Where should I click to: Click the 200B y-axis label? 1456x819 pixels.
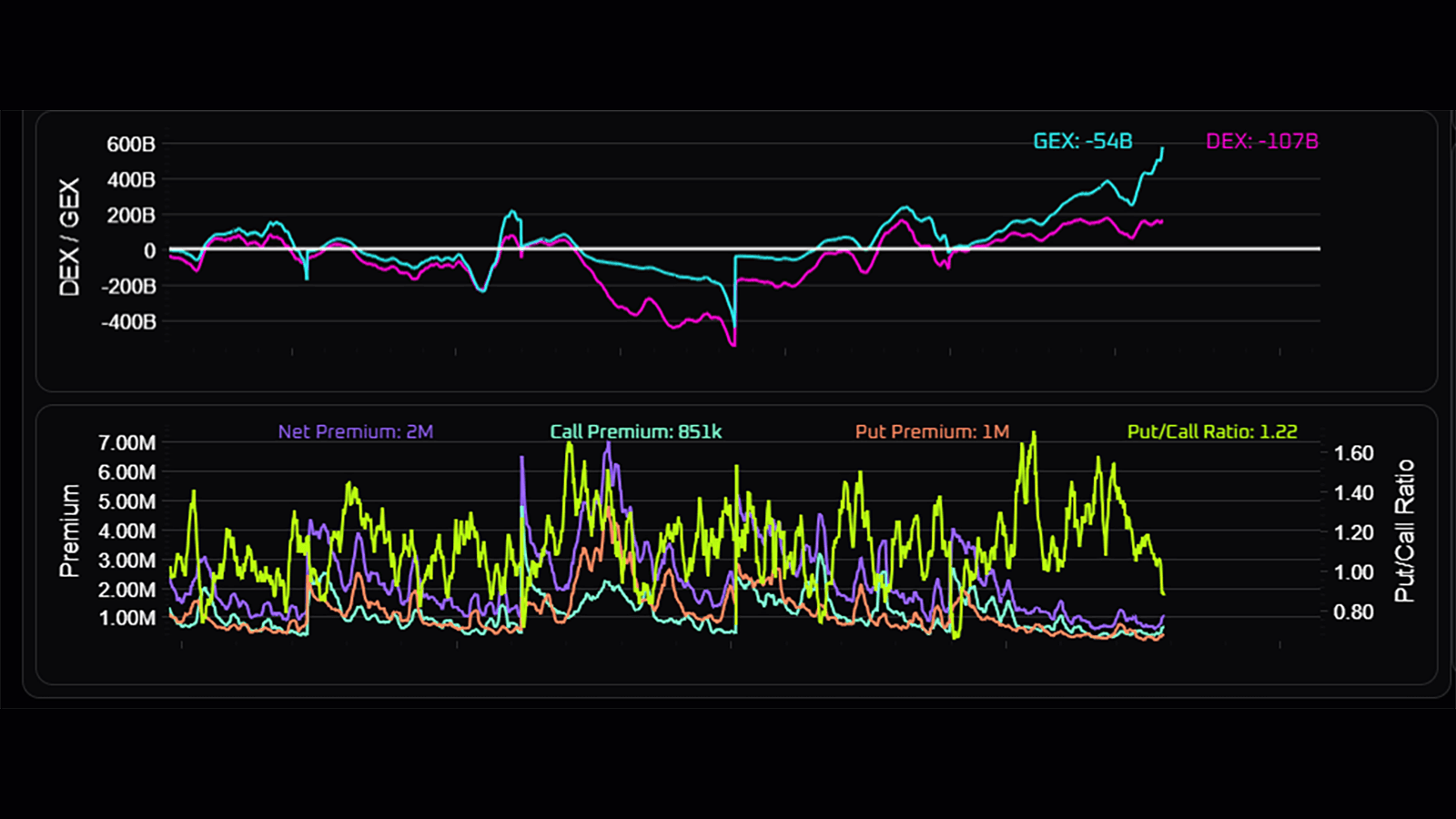coord(131,216)
